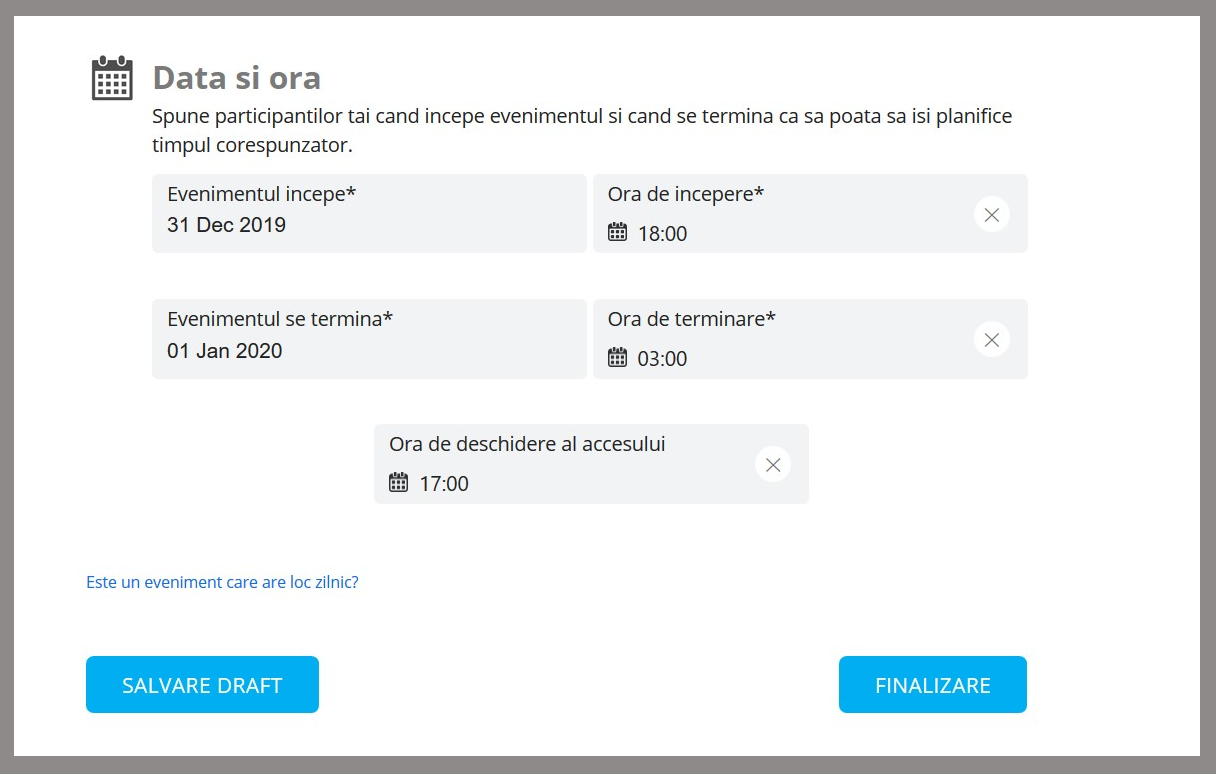1216x774 pixels.
Task: Select the header calendar glyph above the description
Action: (111, 76)
